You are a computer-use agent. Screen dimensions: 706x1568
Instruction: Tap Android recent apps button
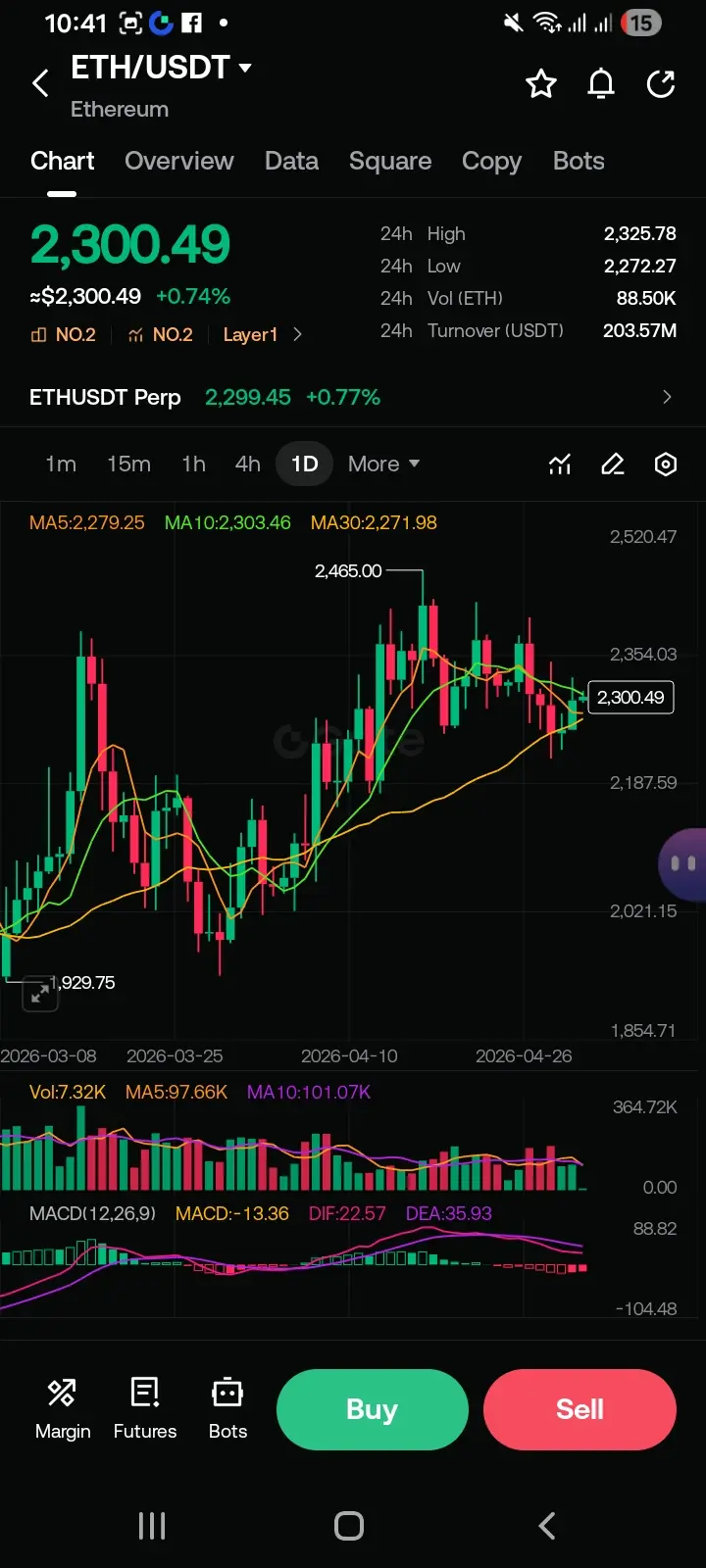(x=152, y=1526)
